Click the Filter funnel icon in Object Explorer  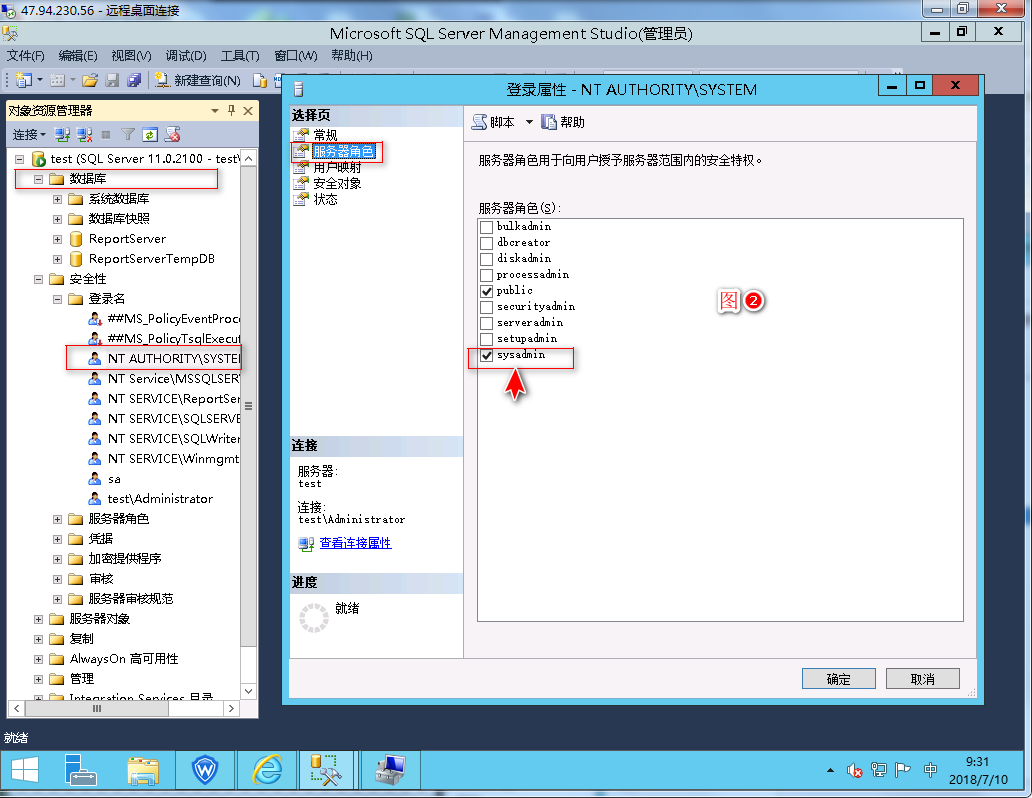128,135
